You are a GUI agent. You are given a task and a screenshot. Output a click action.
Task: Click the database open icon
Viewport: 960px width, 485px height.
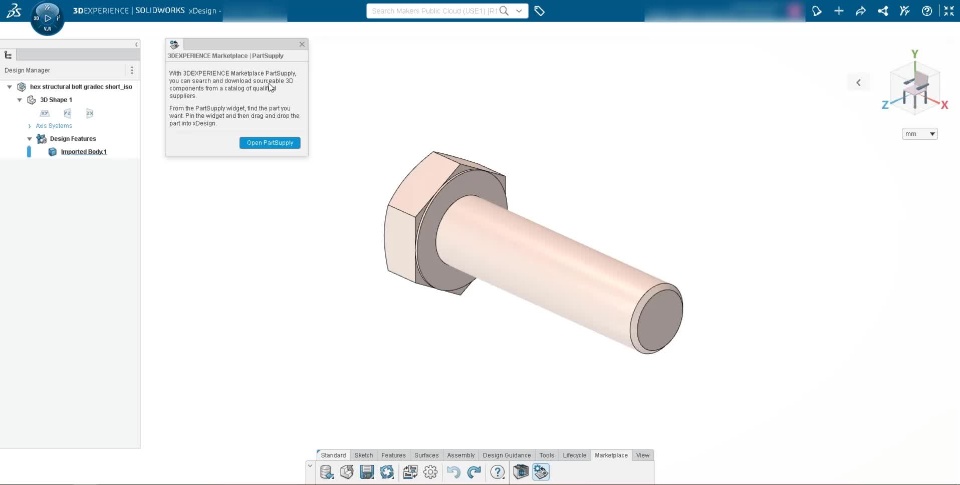click(327, 472)
